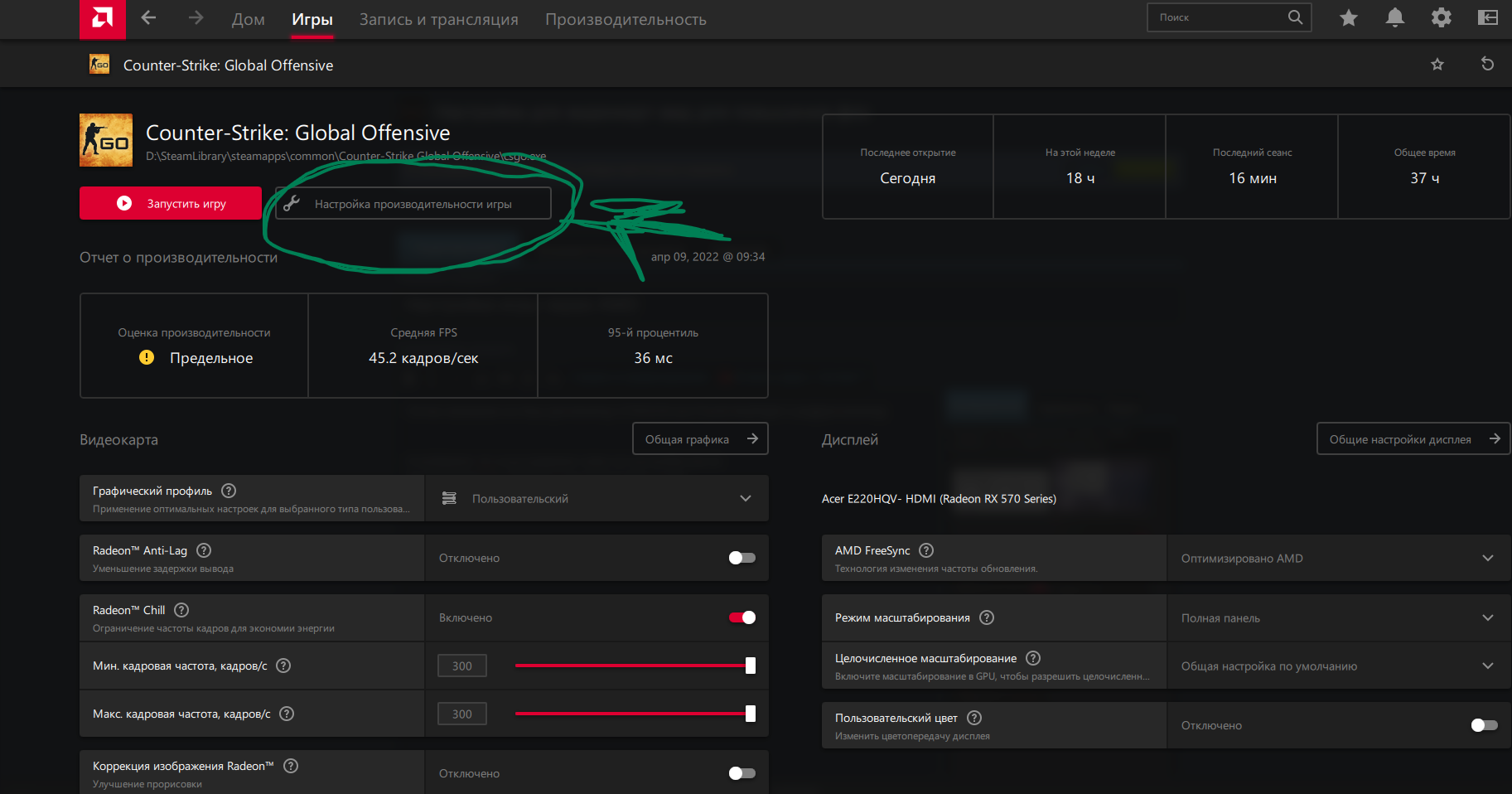Click the Acer E220HQV- HDMI display name

(x=939, y=498)
